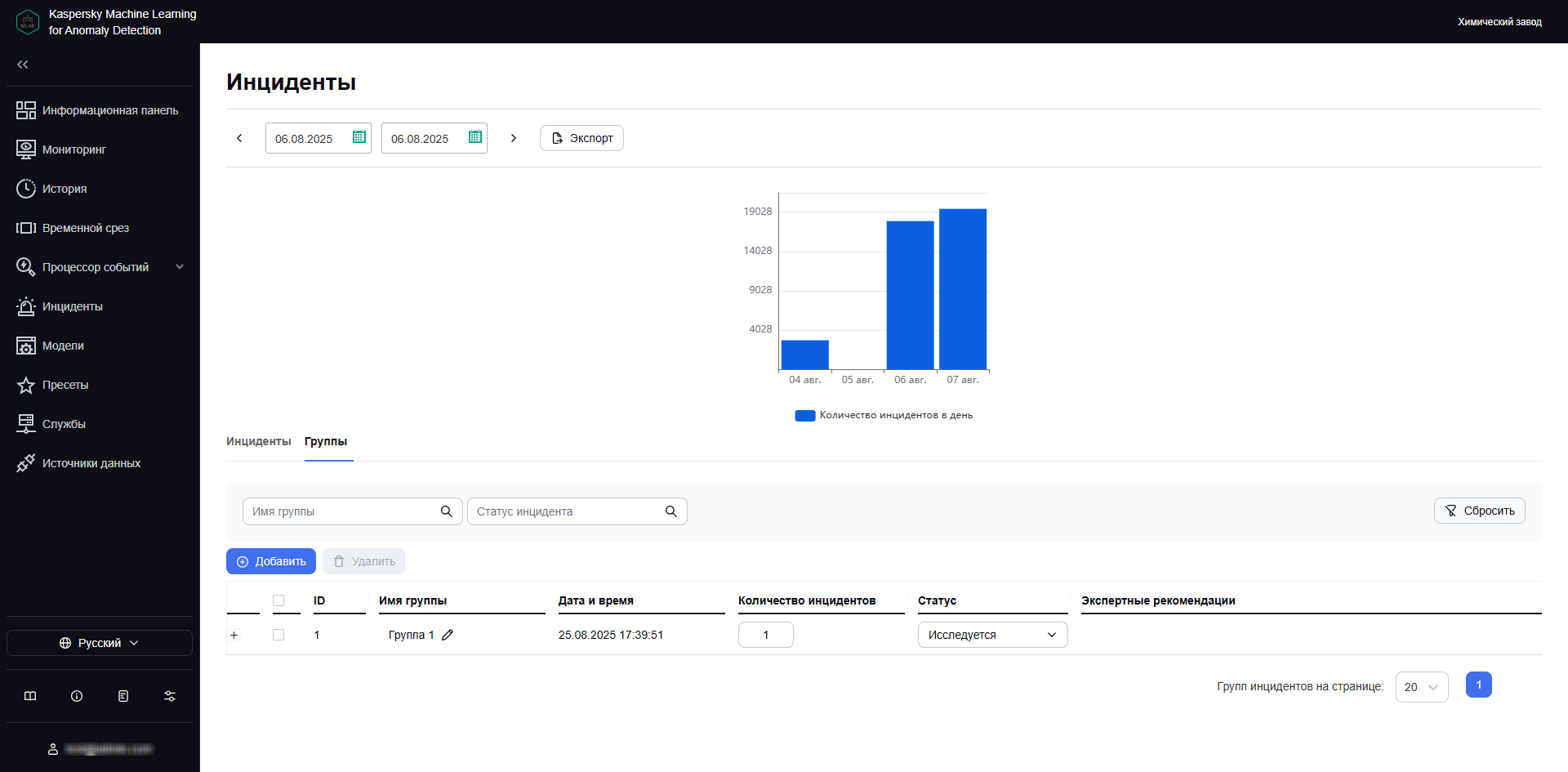
Task: Click the Сбросить filter reset button
Action: point(1479,511)
